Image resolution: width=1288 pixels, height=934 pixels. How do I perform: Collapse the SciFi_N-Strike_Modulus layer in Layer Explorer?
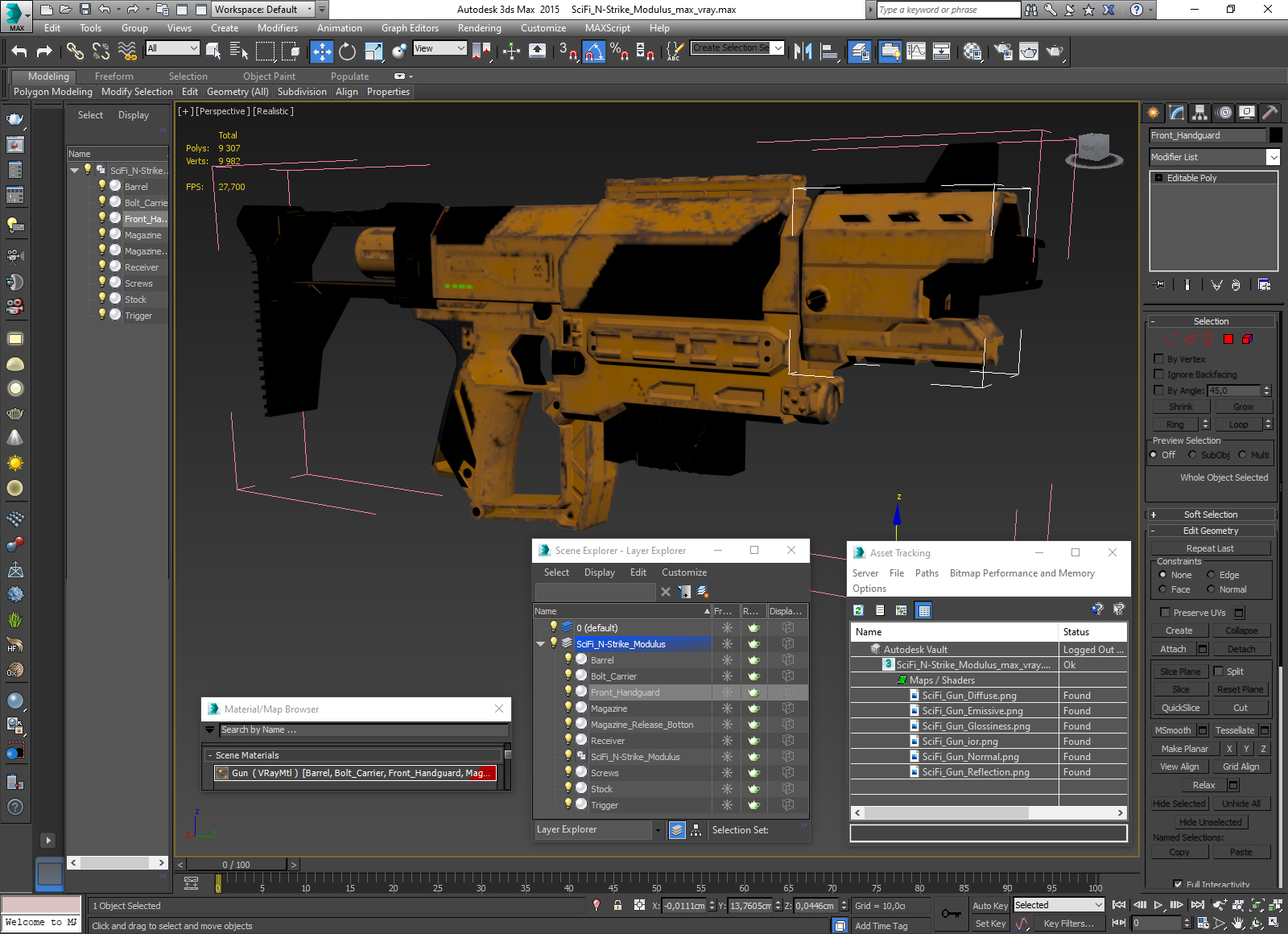tap(541, 644)
